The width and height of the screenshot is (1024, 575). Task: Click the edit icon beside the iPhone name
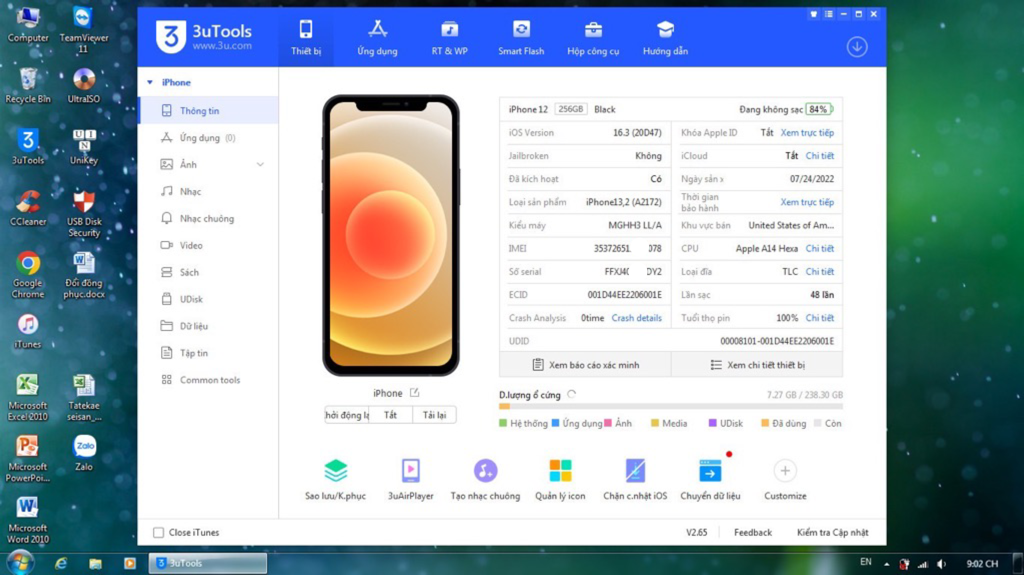pos(414,393)
